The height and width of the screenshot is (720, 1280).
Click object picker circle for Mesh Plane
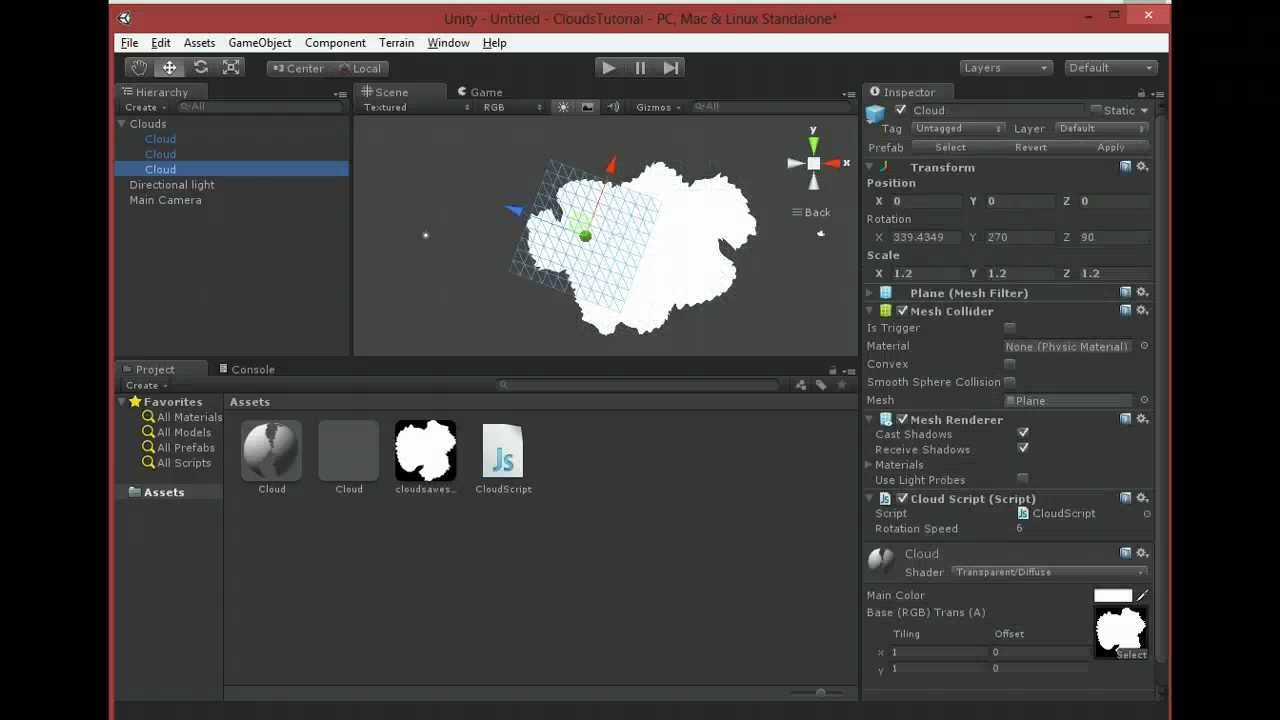pos(1144,400)
